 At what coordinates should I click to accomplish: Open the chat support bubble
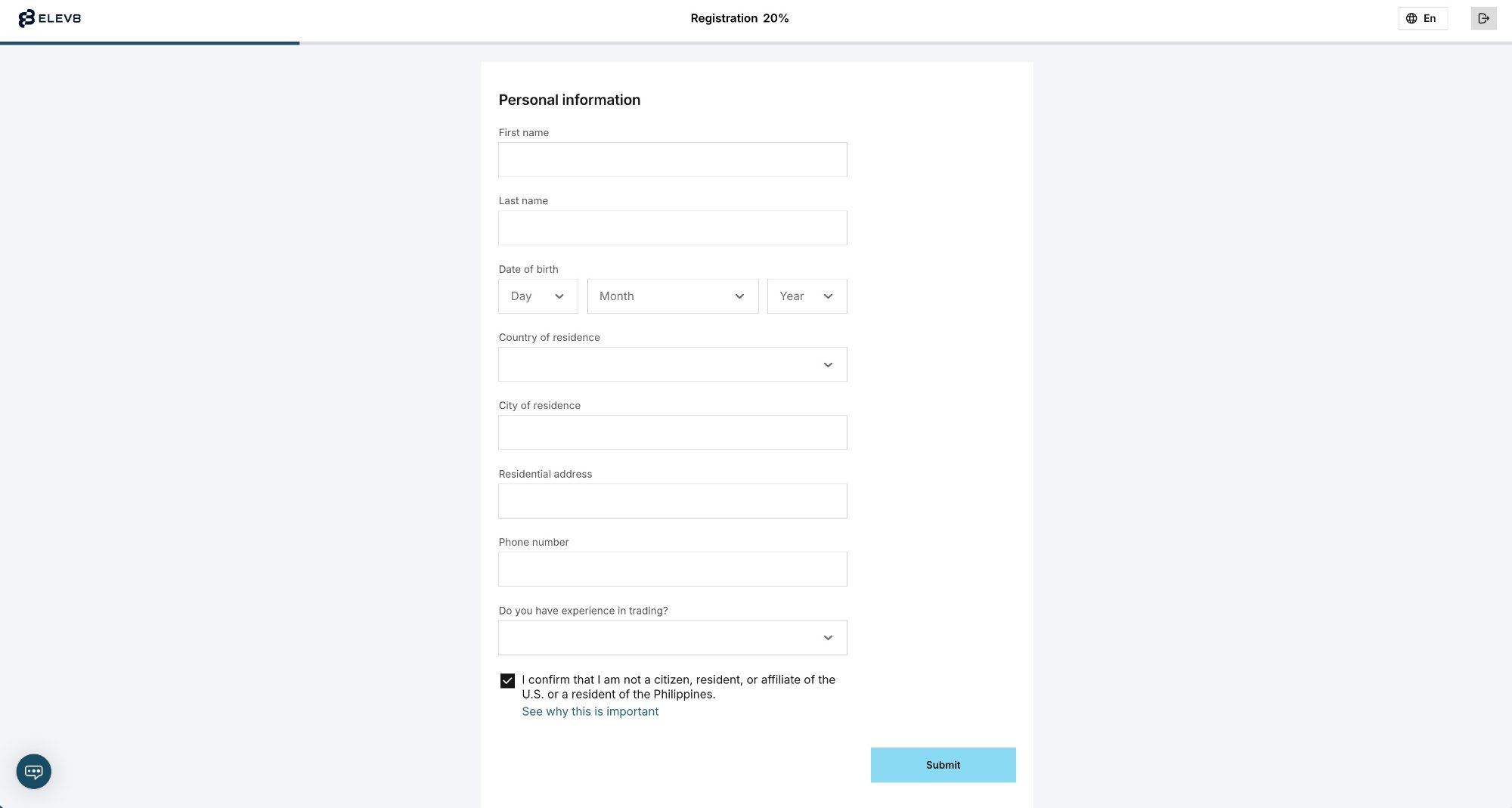tap(34, 772)
